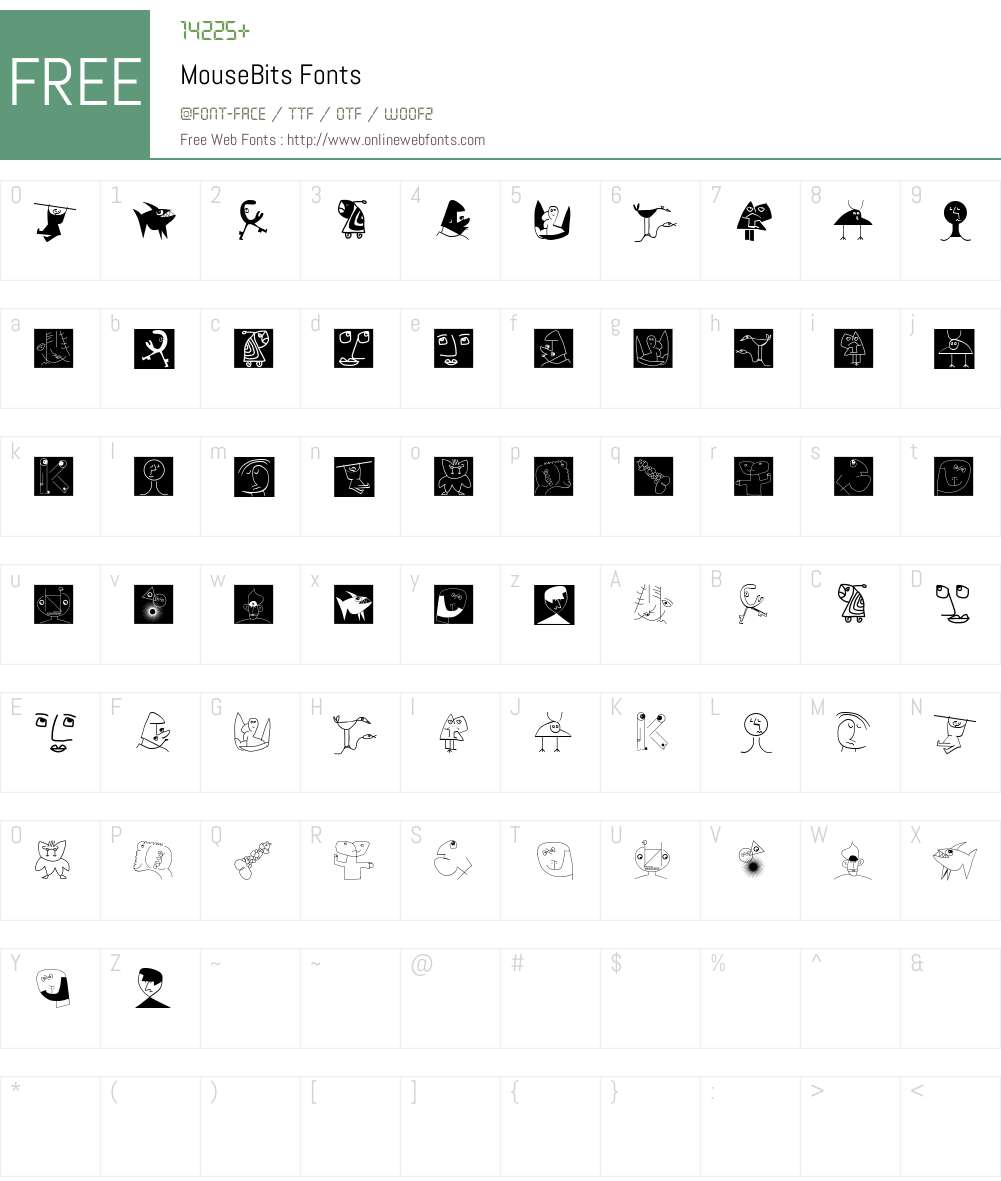The height and width of the screenshot is (1181, 1001).
Task: Click the outline round-head glyph in cell L
Action: point(755,732)
